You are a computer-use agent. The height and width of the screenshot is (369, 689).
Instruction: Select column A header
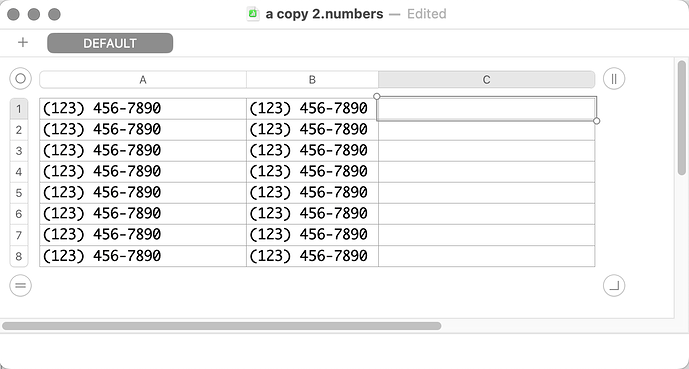(143, 80)
